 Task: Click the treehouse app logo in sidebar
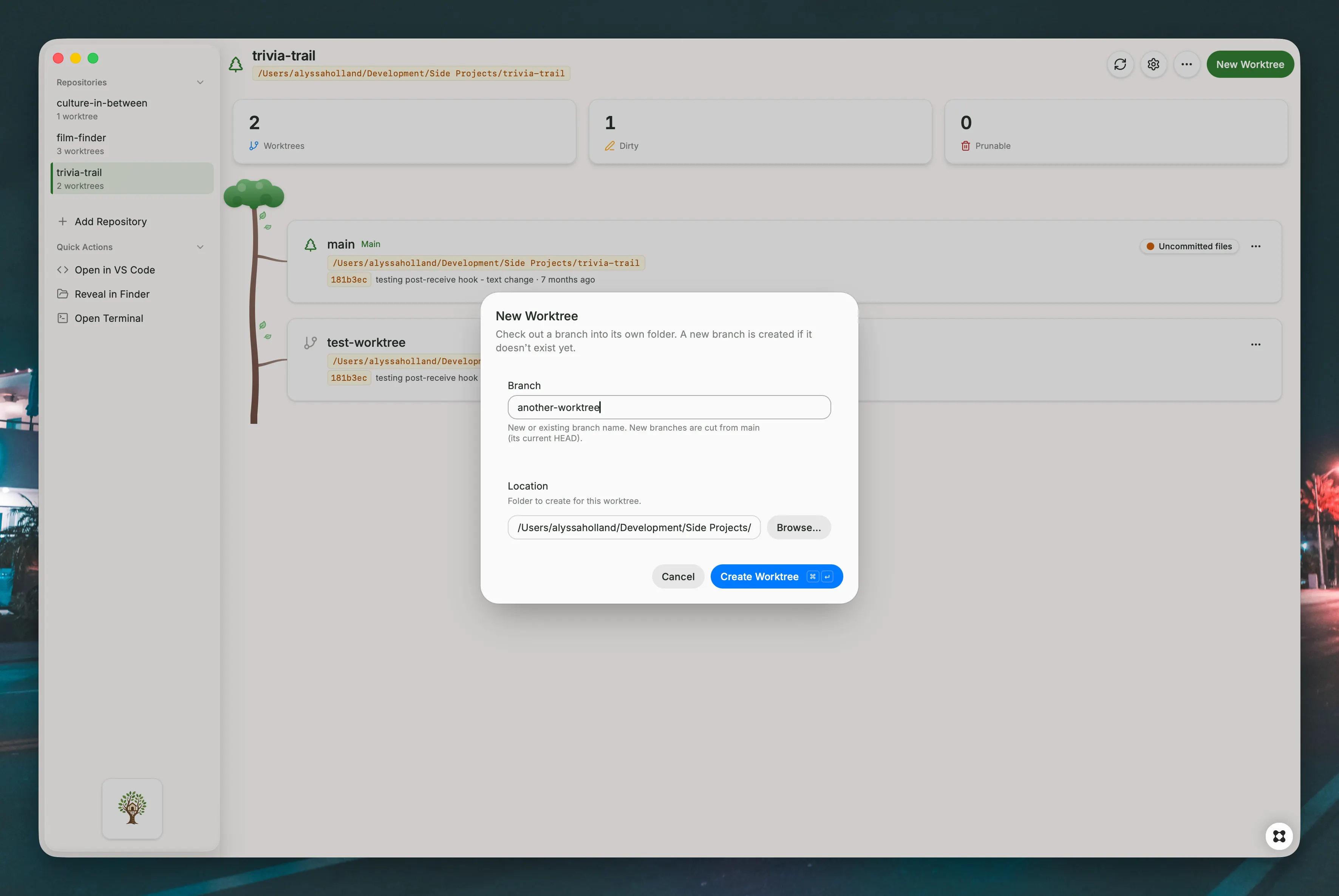tap(132, 808)
